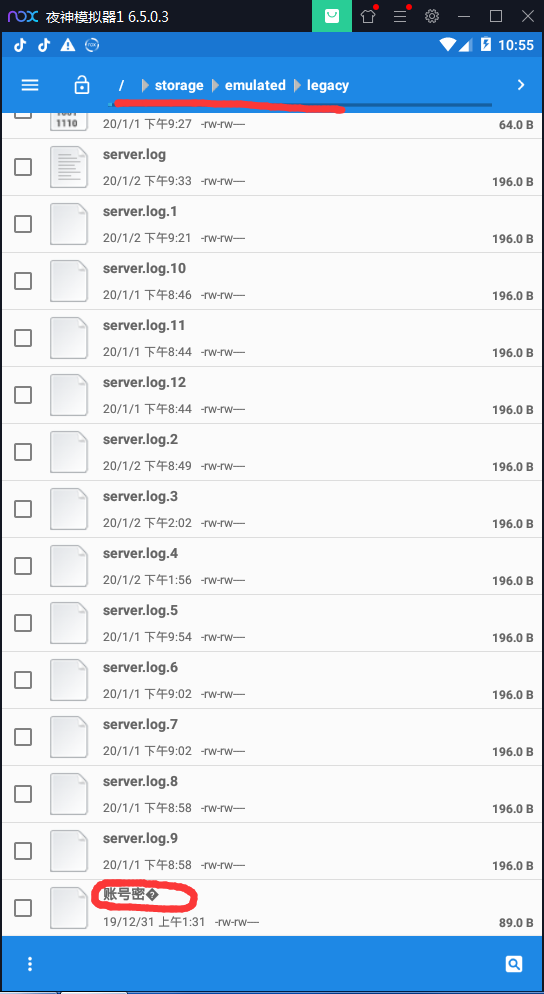Image resolution: width=544 pixels, height=994 pixels.
Task: Tick the checkbox beside server.log.9
Action: point(23,851)
